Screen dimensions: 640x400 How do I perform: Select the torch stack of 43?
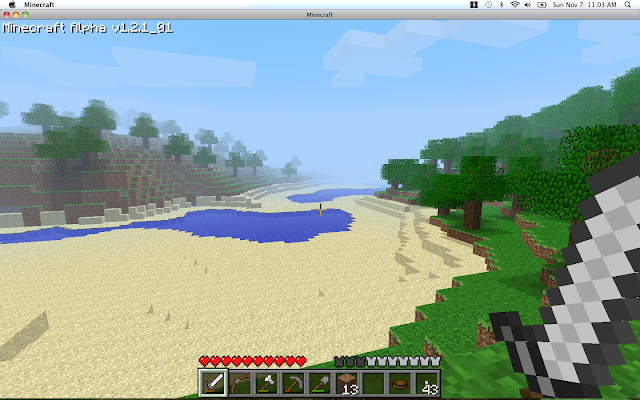coord(427,384)
